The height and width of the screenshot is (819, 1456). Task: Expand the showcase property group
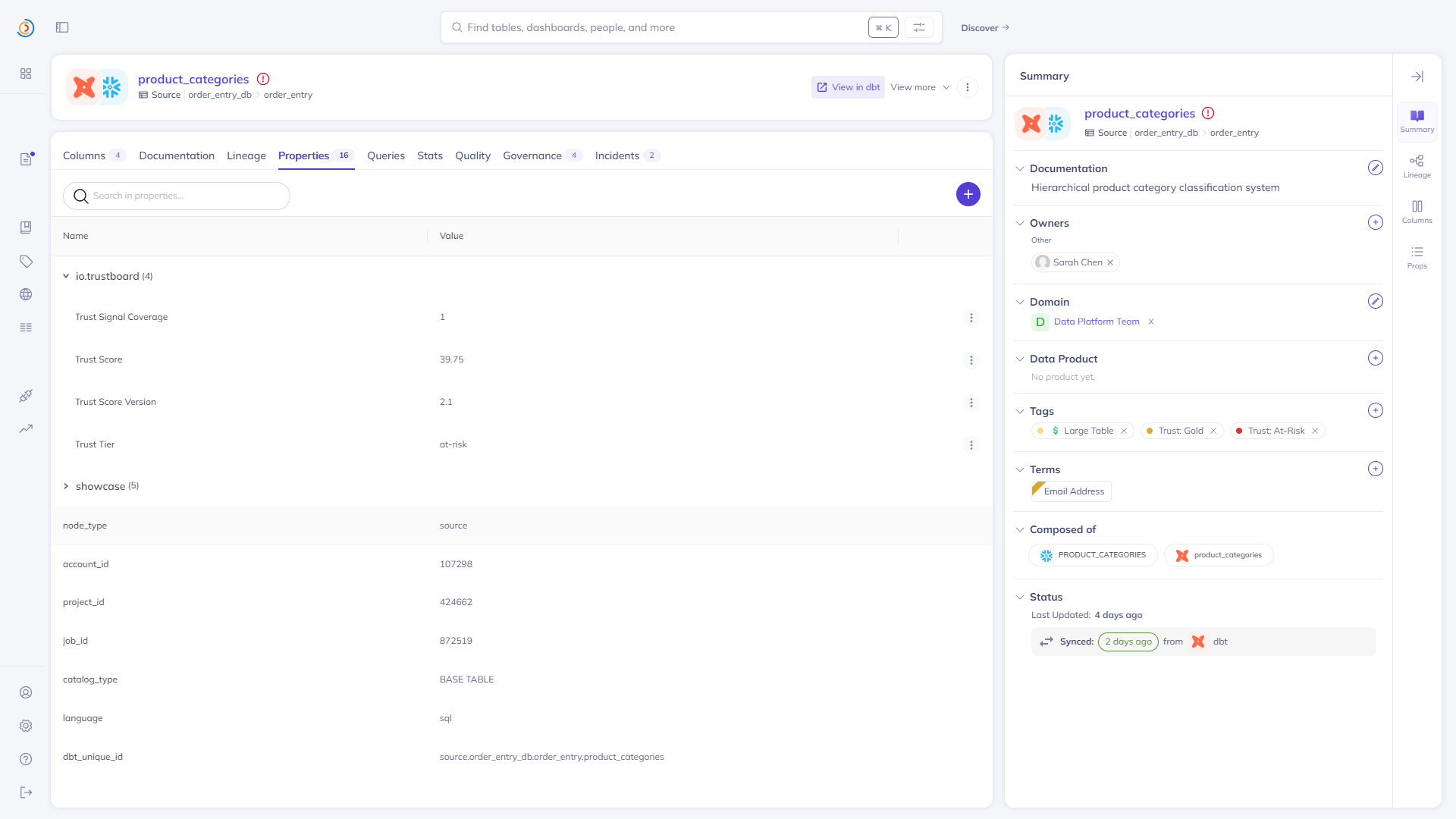coord(66,486)
